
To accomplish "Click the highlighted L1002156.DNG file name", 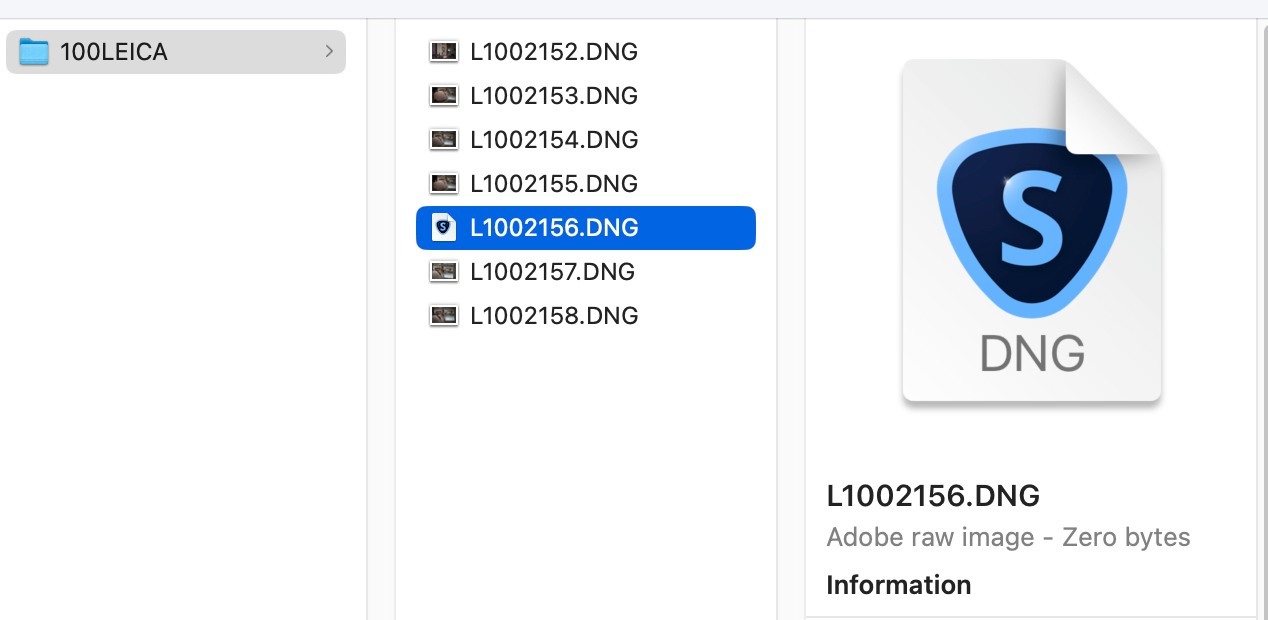I will pos(554,228).
